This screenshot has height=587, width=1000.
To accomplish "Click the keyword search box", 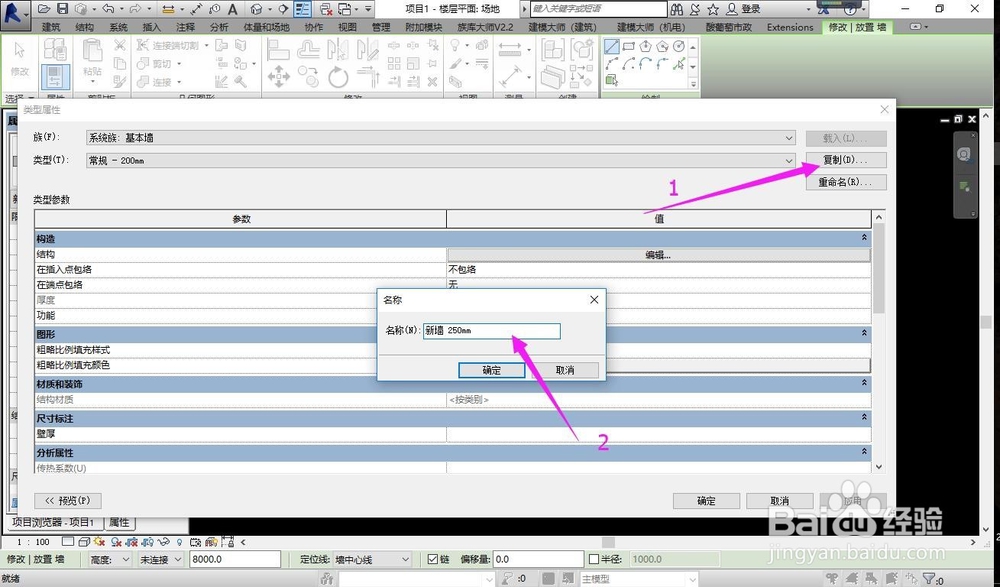I will point(598,9).
